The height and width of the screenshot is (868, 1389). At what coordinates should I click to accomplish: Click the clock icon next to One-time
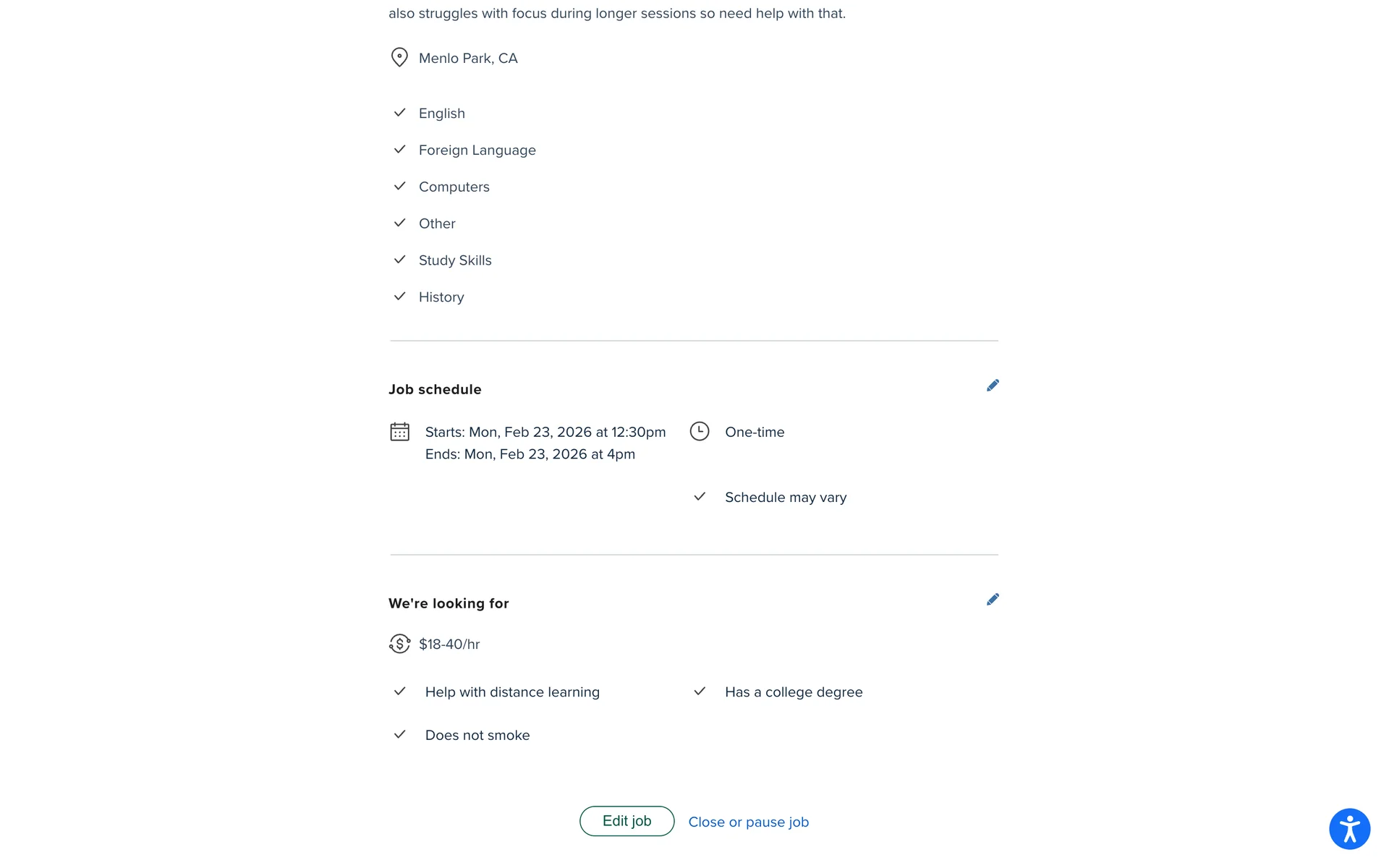coord(699,431)
